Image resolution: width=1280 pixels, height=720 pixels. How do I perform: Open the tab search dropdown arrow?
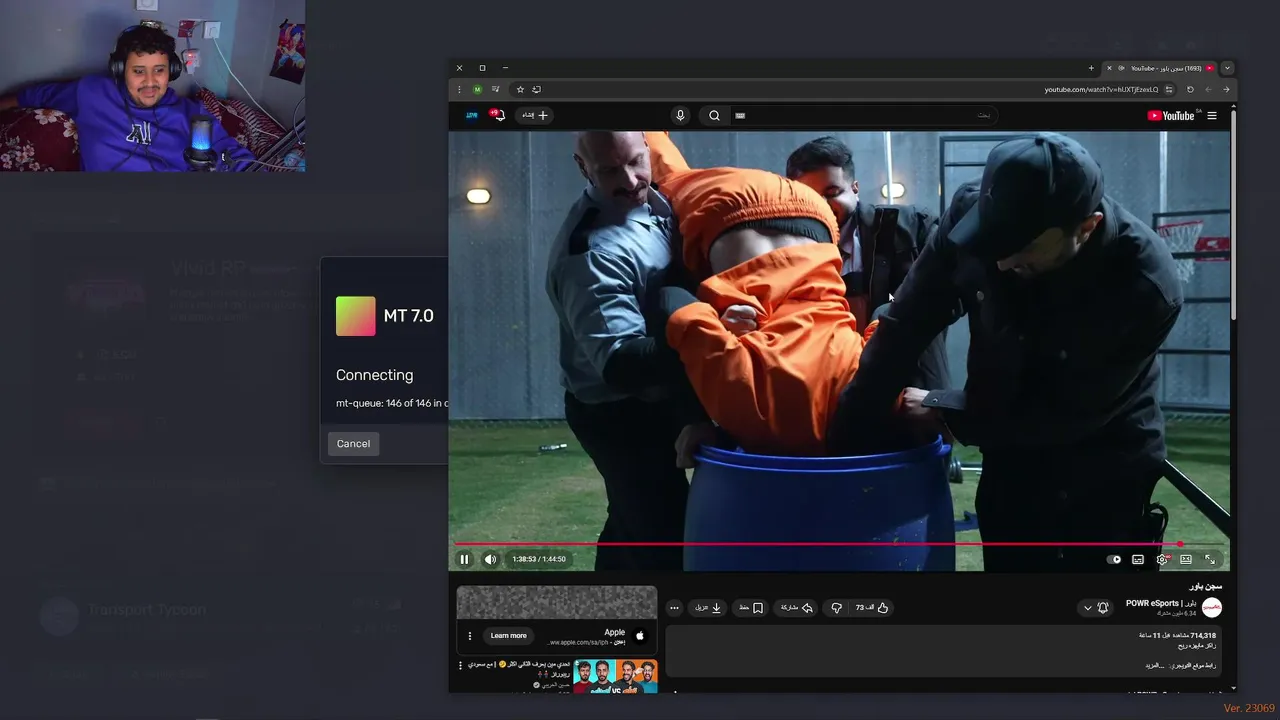click(1227, 68)
